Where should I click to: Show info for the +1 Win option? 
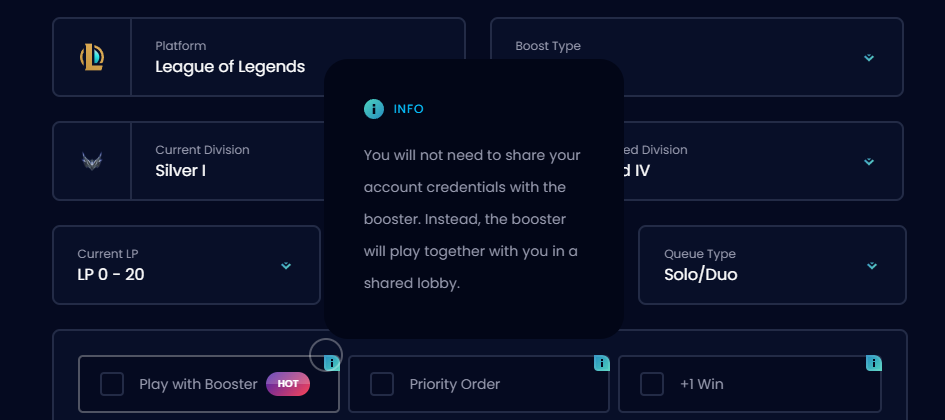[874, 363]
